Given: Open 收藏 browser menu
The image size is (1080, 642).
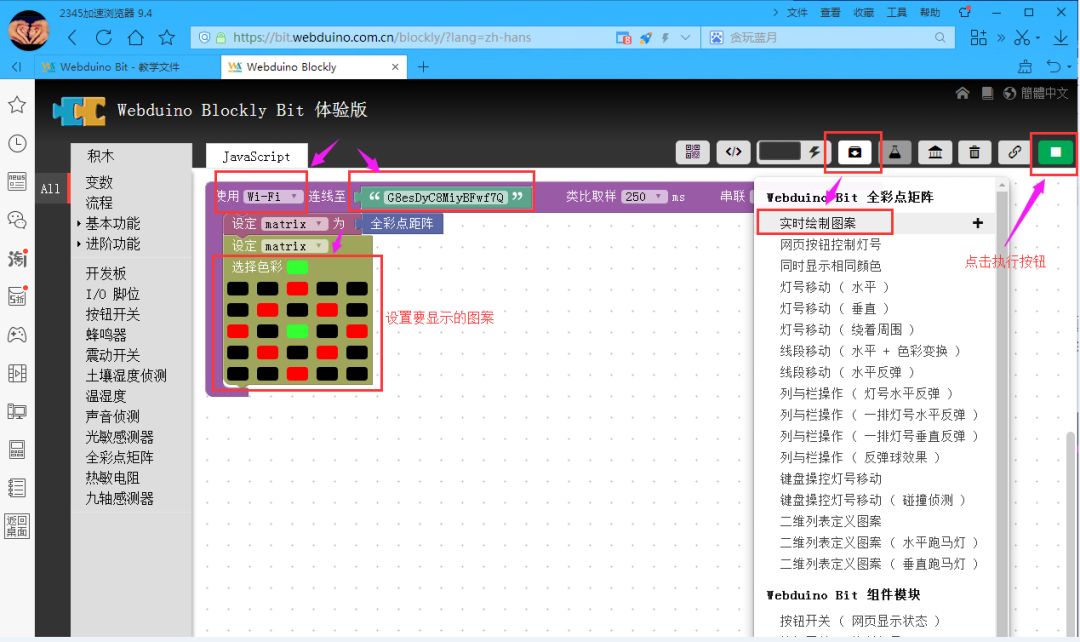Looking at the screenshot, I should (x=864, y=12).
